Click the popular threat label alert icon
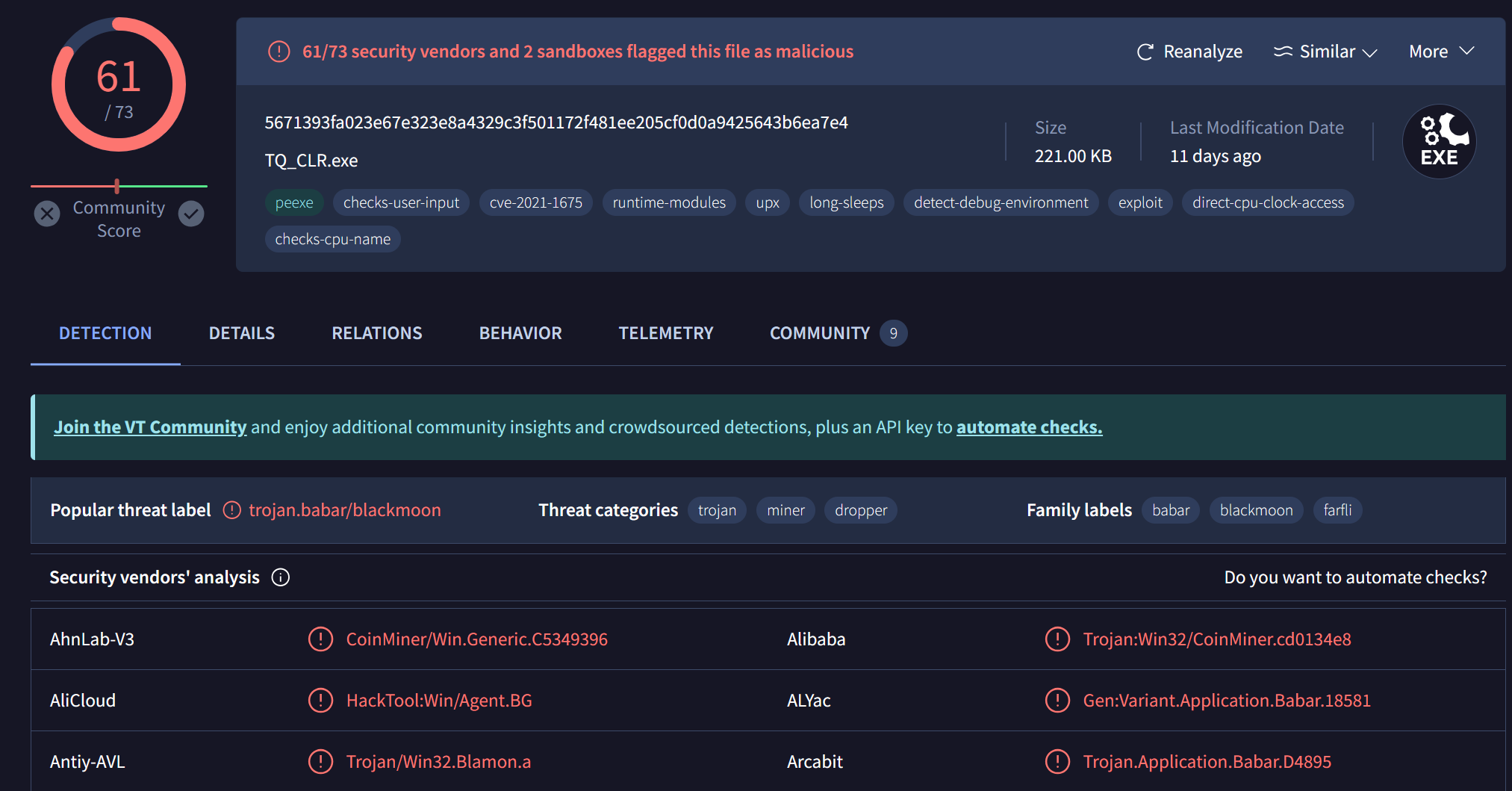Screen dimensions: 1512x791 [232, 510]
